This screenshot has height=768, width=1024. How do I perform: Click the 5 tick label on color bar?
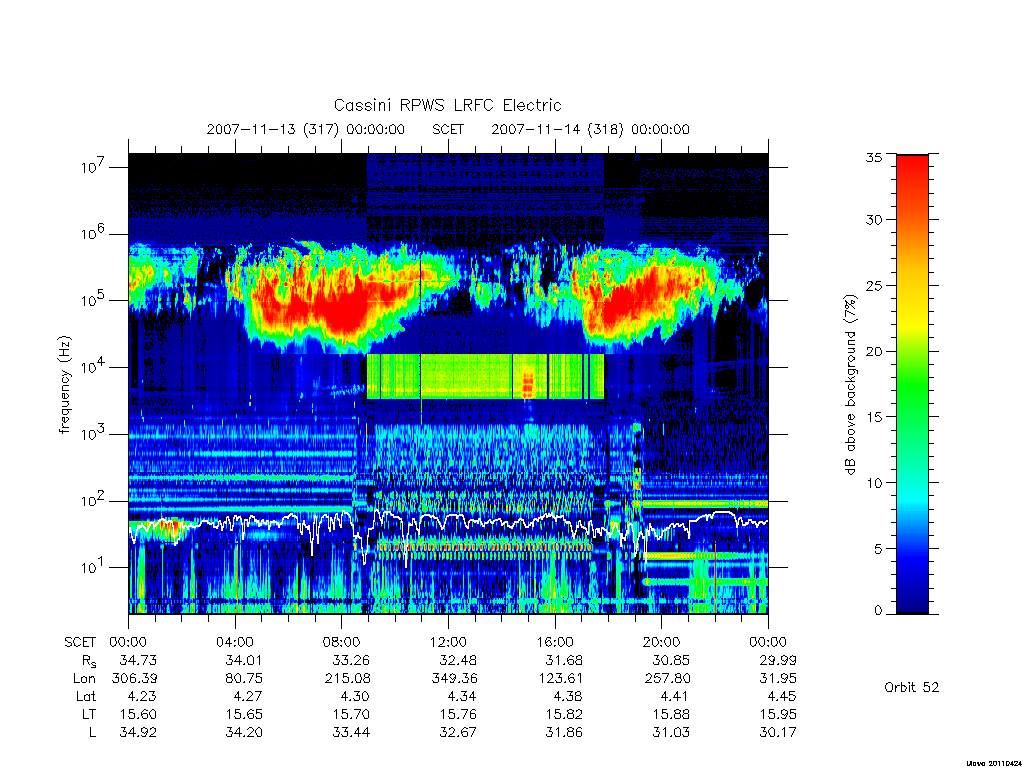(x=878, y=549)
